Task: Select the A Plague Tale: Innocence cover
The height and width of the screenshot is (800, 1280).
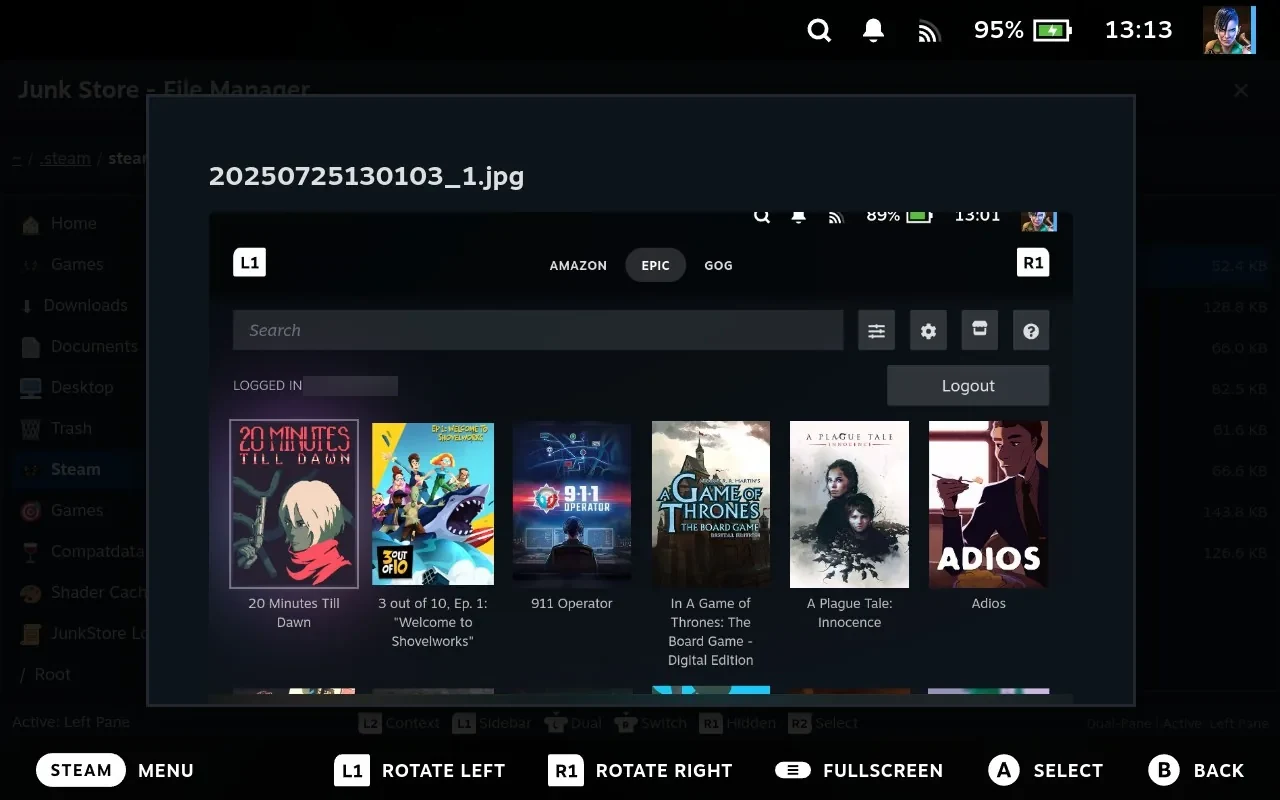Action: click(850, 504)
